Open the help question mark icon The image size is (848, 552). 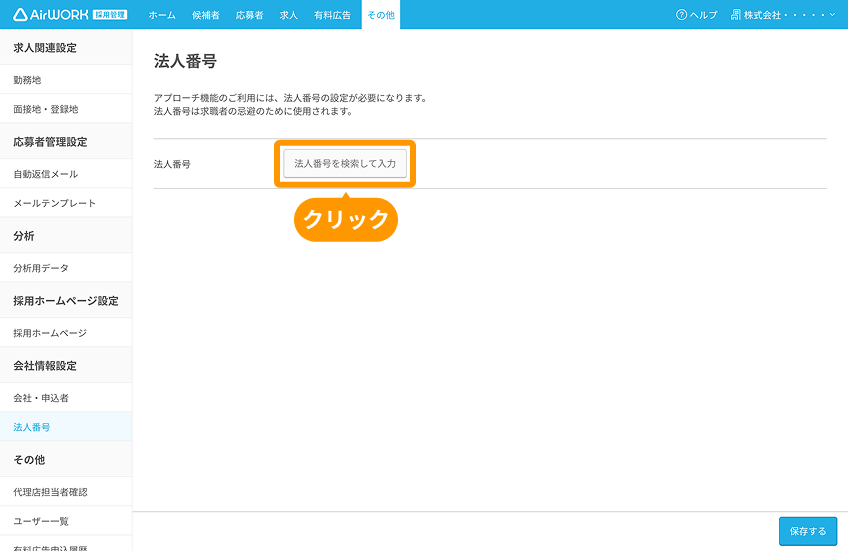(681, 15)
